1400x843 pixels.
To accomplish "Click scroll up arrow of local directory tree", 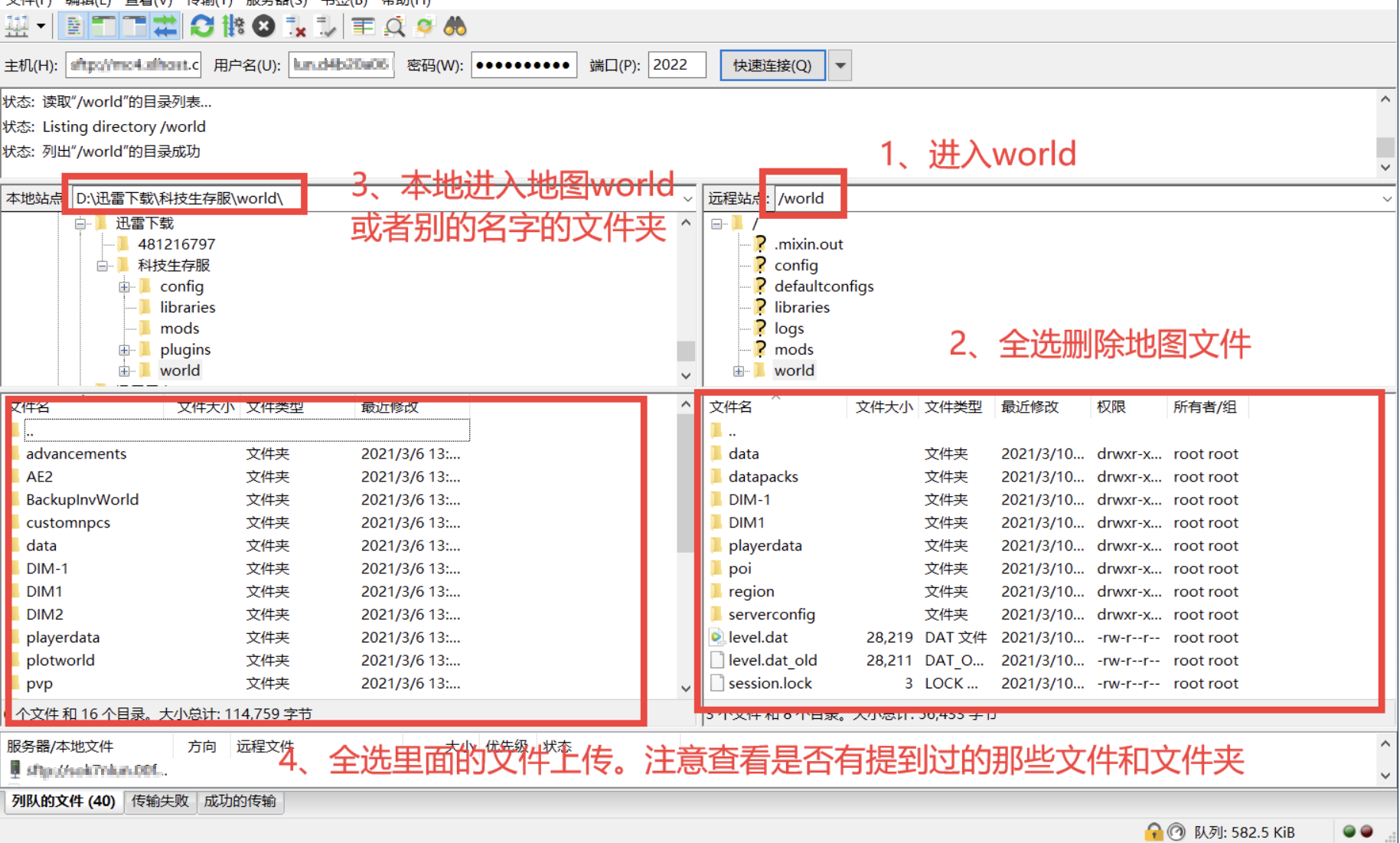I will (x=686, y=223).
